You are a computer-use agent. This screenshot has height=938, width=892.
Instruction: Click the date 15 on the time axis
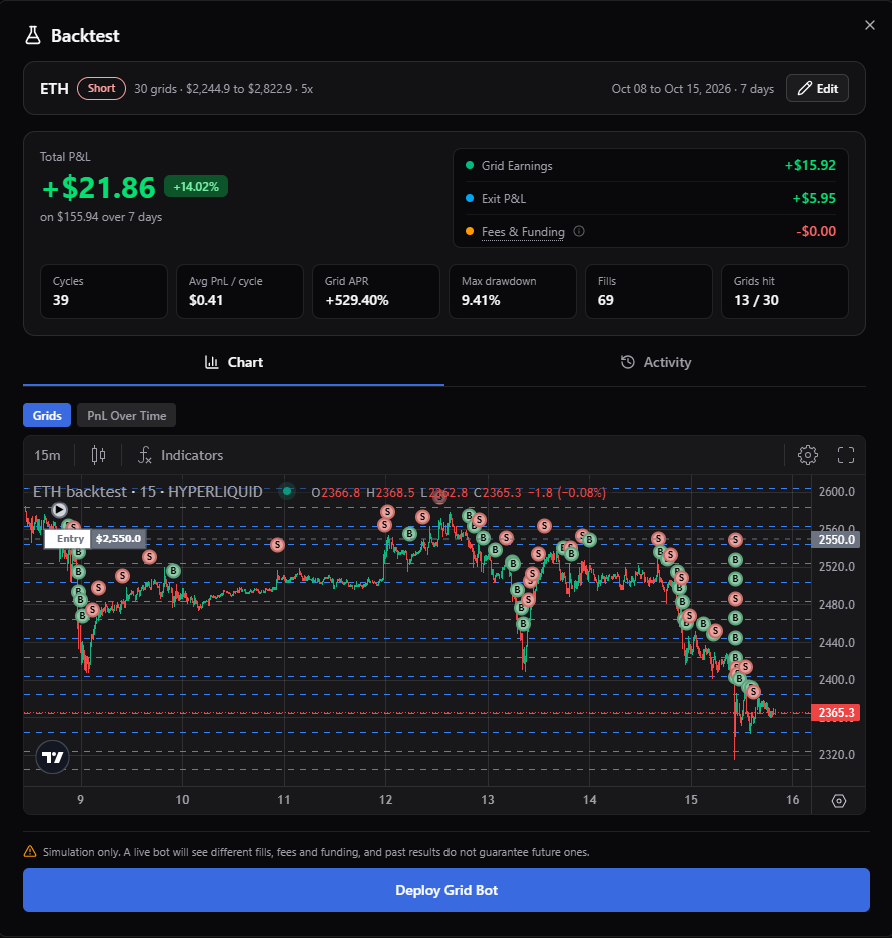[691, 800]
